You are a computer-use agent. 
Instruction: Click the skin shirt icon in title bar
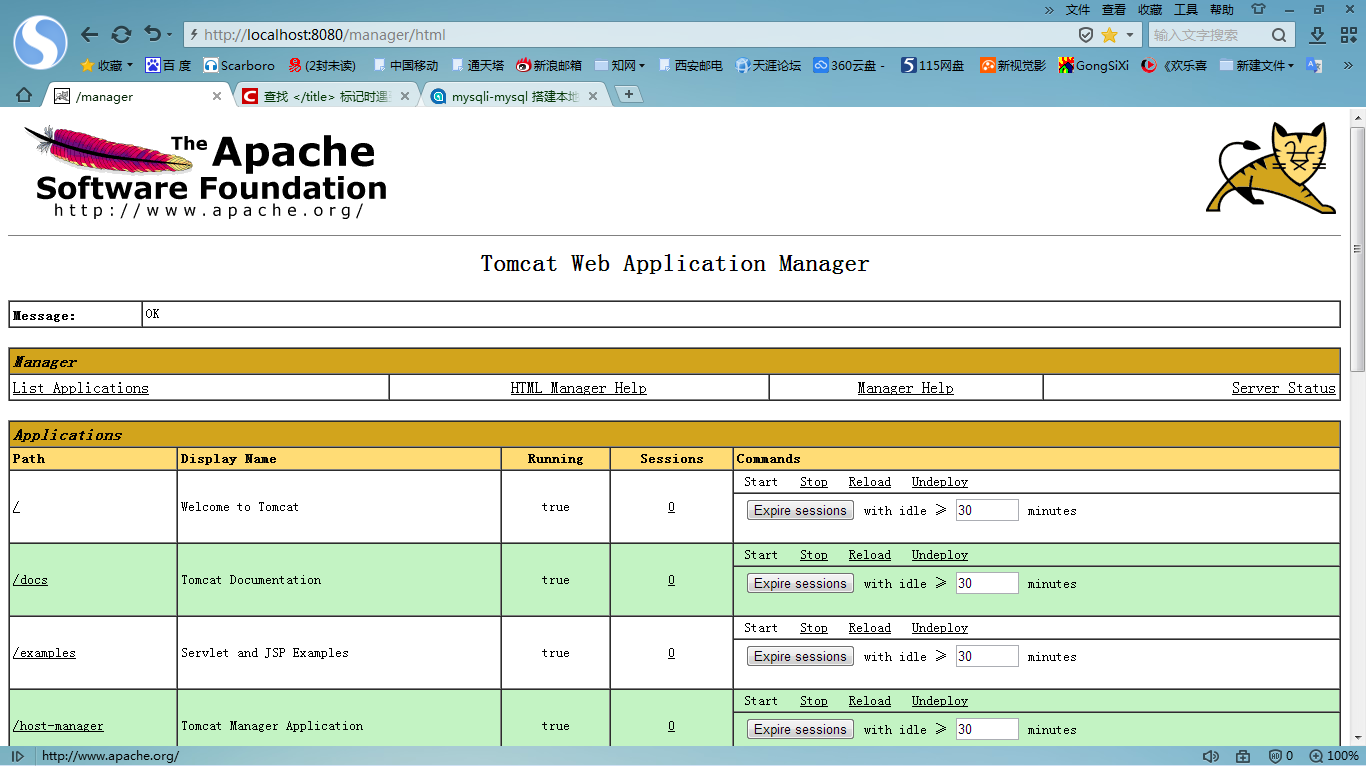pos(1259,9)
